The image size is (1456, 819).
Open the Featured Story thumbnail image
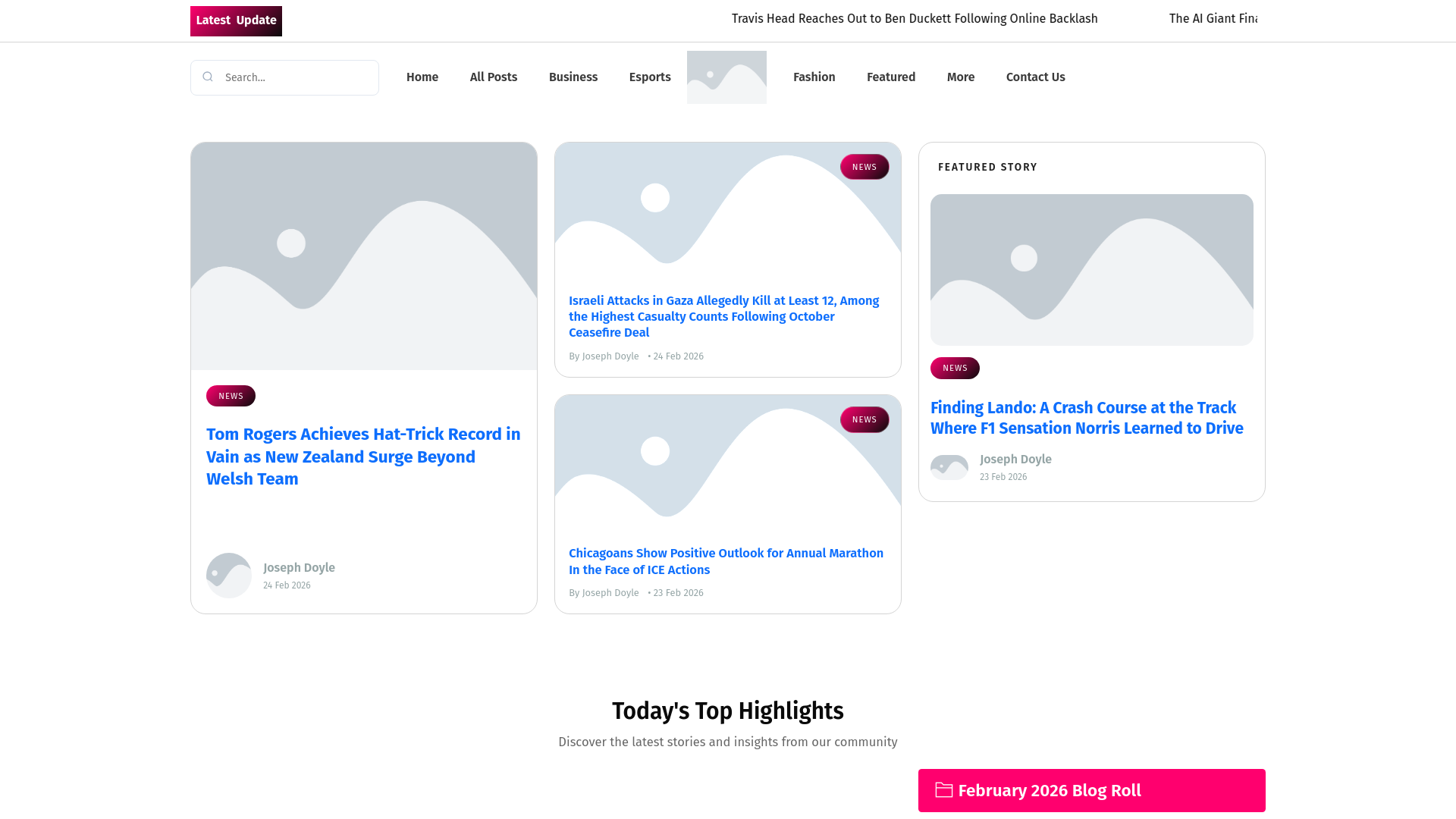click(1091, 270)
